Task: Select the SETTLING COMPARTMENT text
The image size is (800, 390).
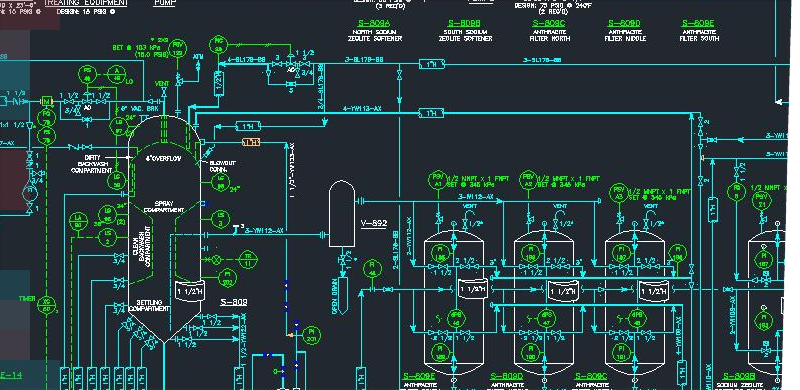Action: coord(149,306)
